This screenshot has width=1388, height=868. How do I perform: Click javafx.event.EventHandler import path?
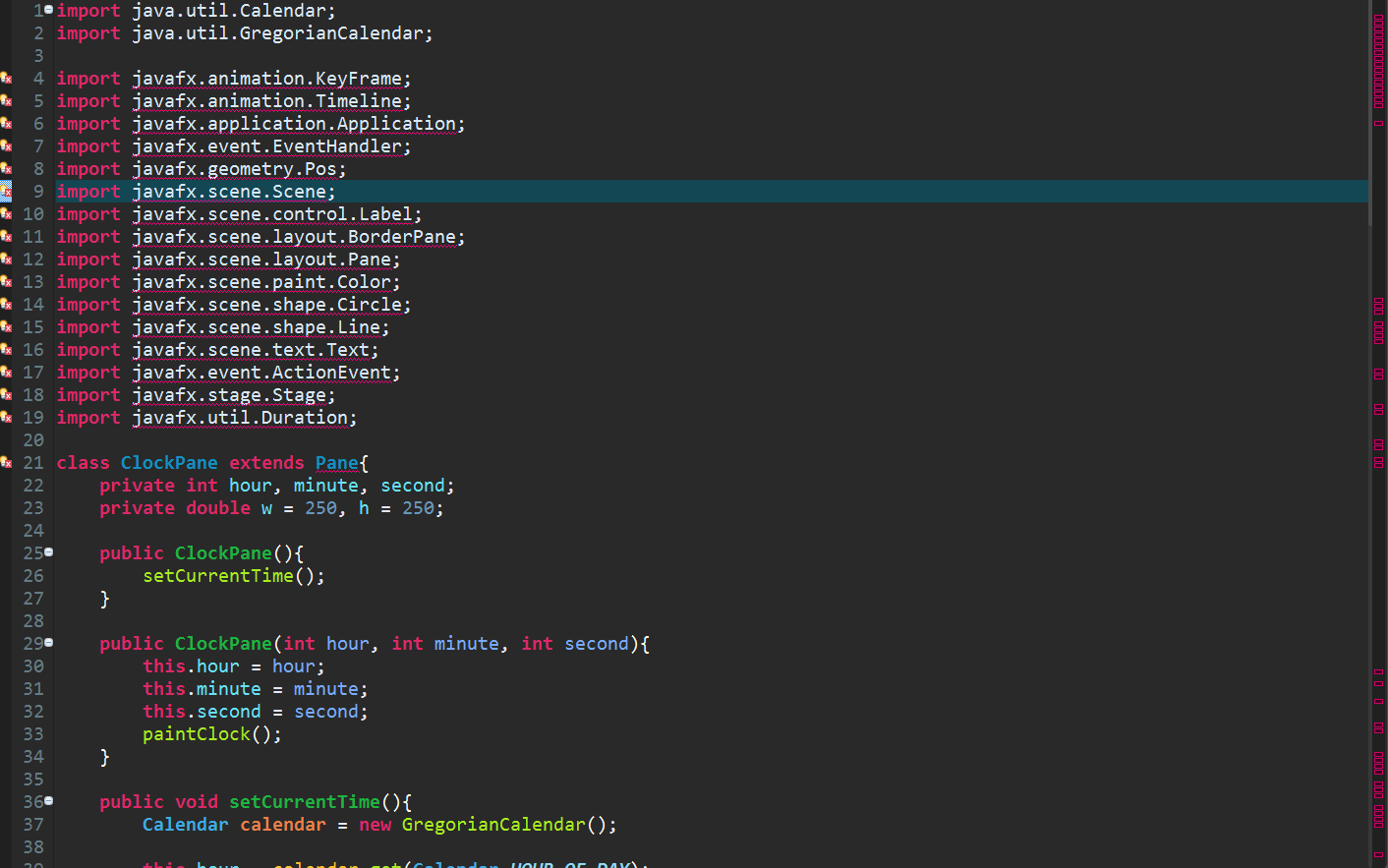(x=266, y=146)
